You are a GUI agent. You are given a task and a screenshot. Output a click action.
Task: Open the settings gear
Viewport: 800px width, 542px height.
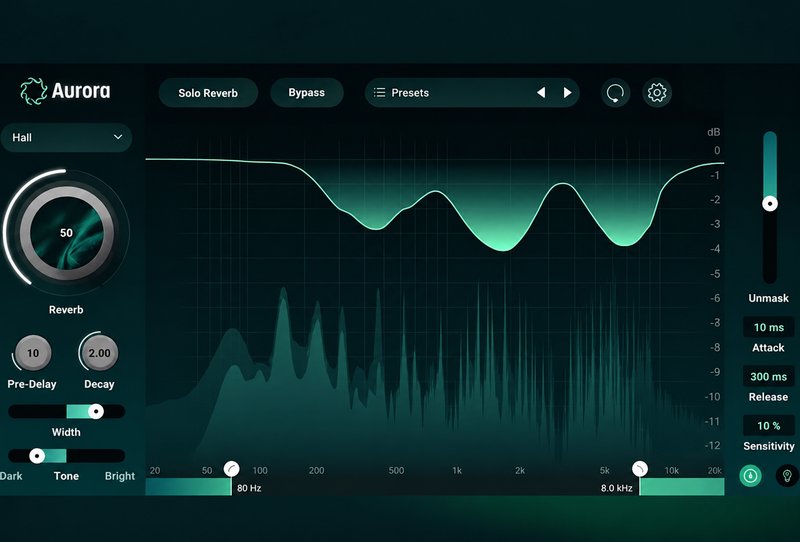pyautogui.click(x=657, y=92)
